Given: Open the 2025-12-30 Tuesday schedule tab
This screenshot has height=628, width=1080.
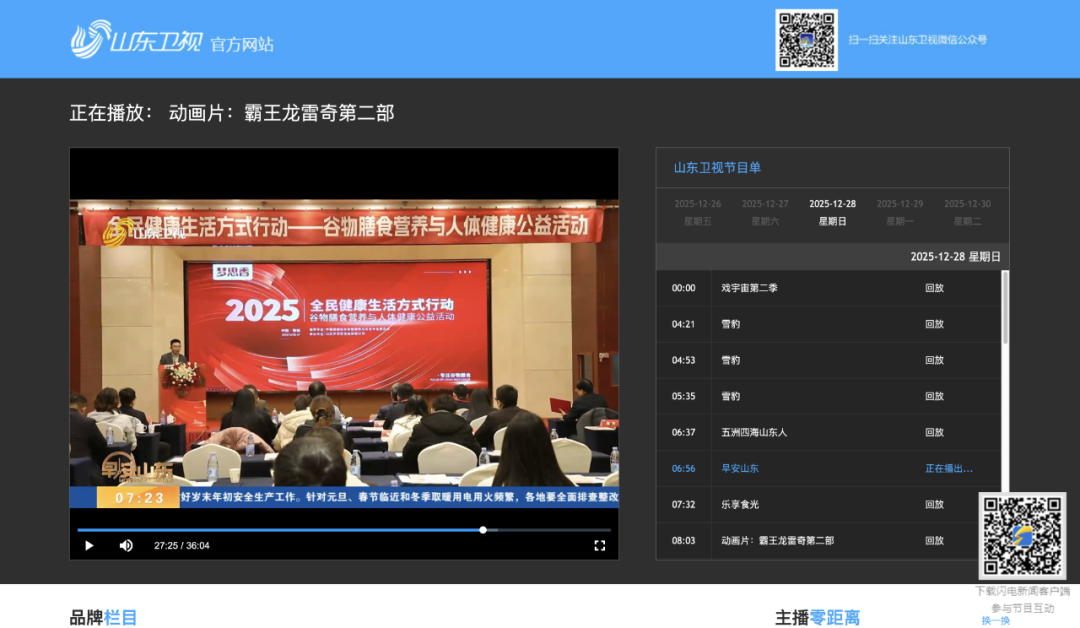Looking at the screenshot, I should tap(967, 212).
